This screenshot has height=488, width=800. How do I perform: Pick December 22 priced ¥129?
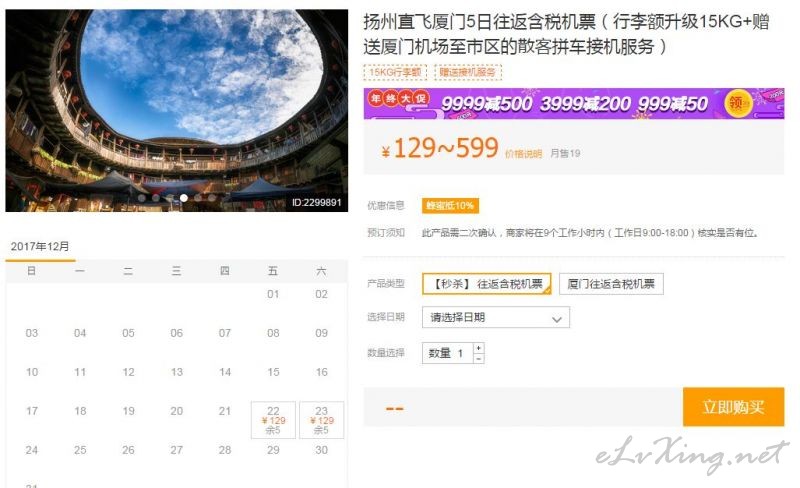tap(273, 420)
